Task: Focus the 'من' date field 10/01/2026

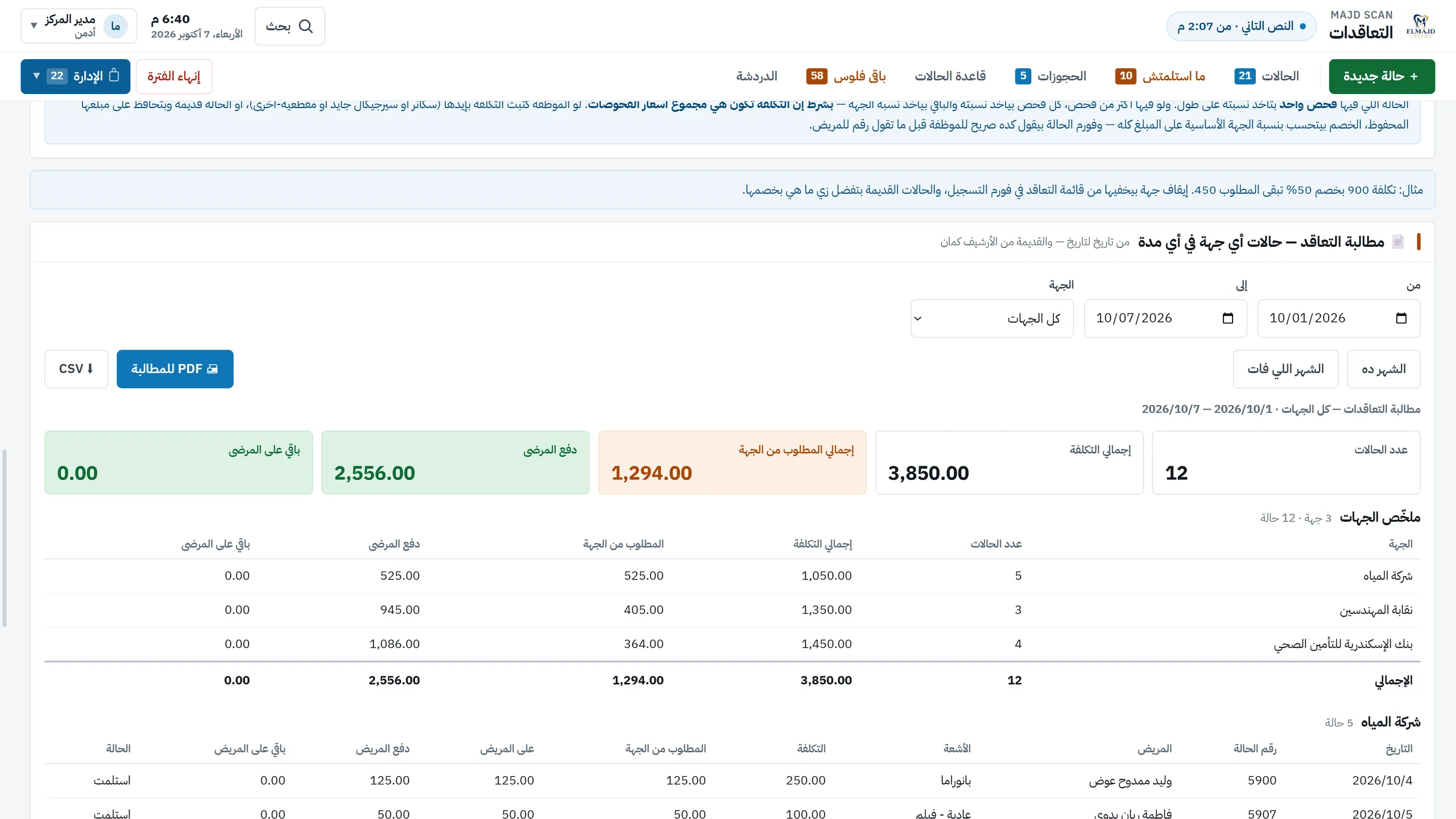Action: point(1338,318)
